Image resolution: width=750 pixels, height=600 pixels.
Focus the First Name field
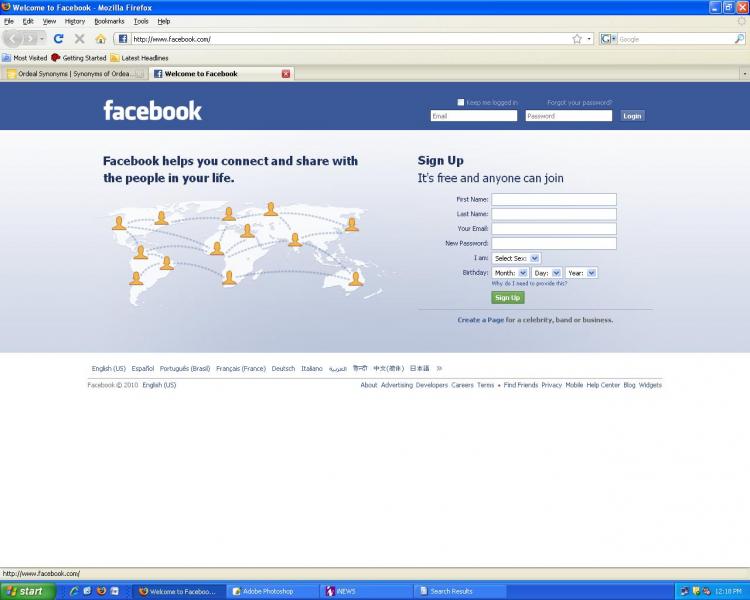coord(554,200)
